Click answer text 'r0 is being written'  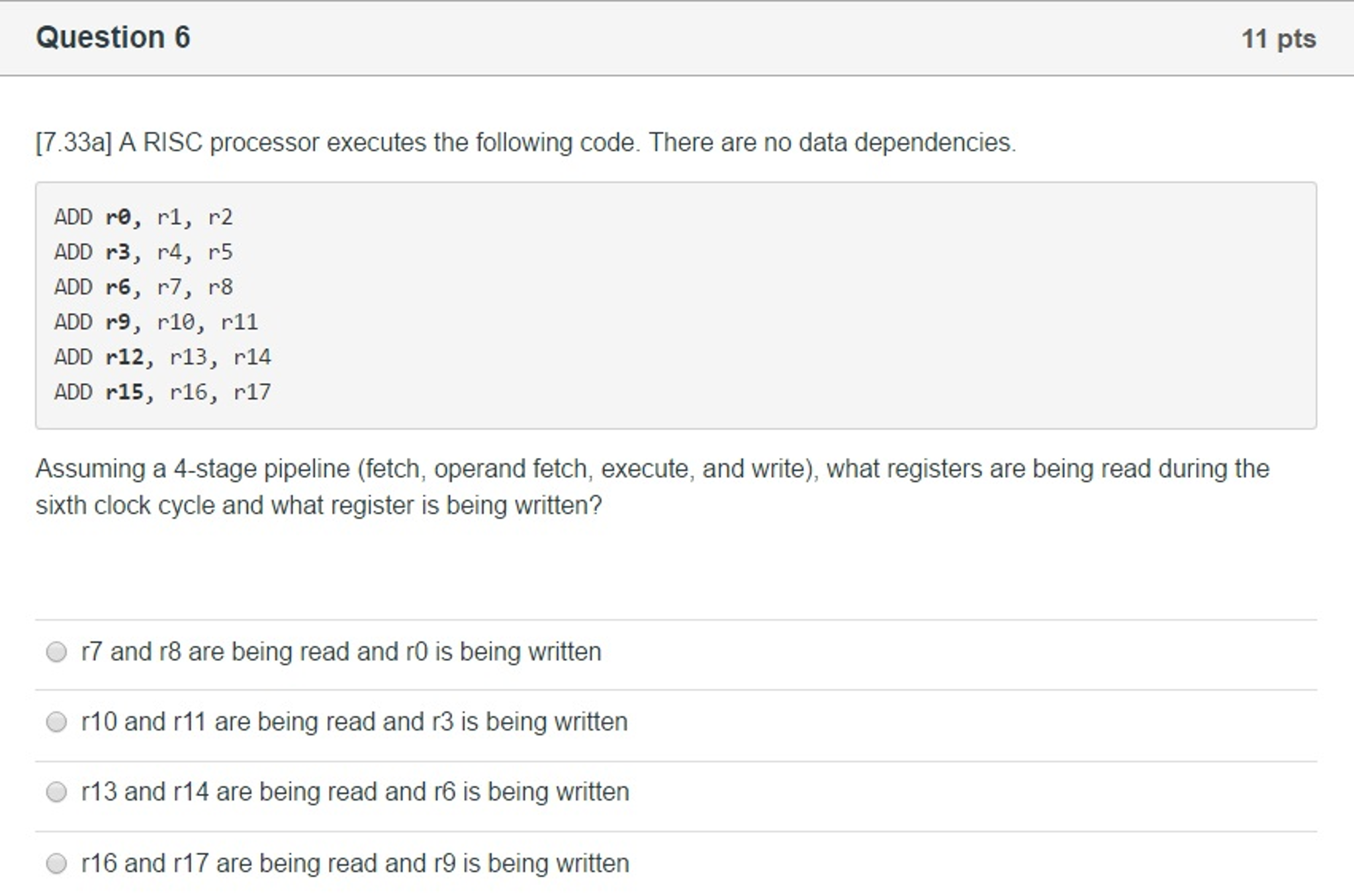pos(504,652)
